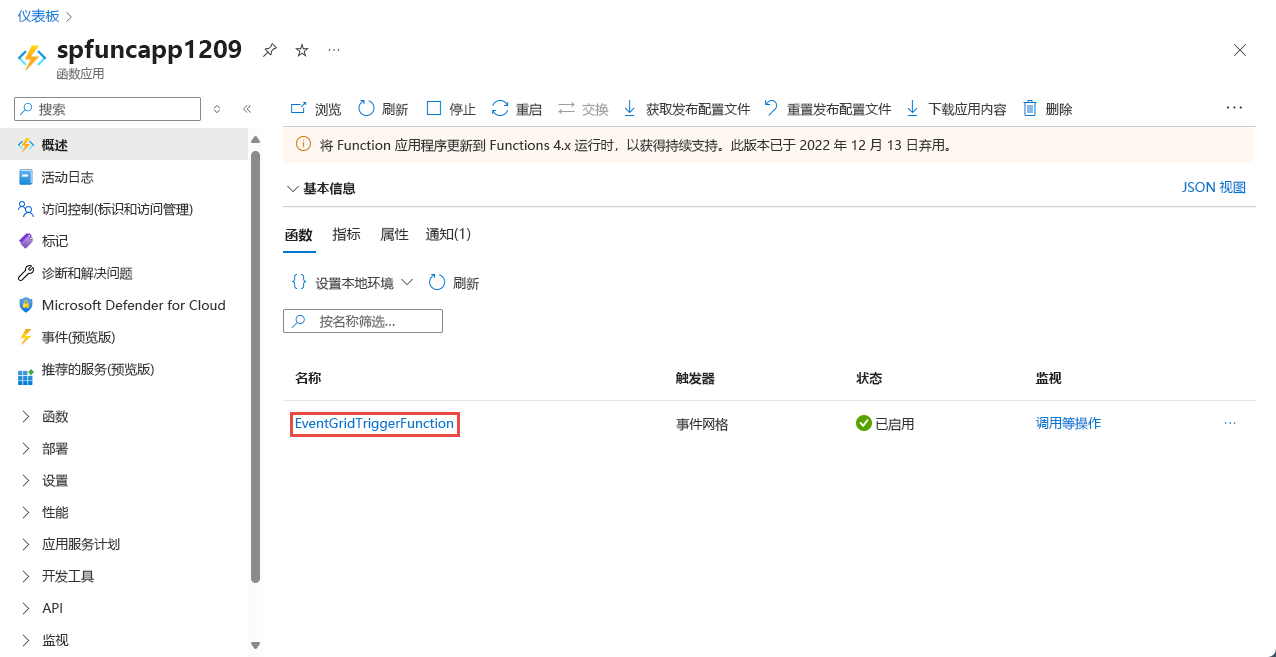This screenshot has height=657, width=1276.
Task: Go to the 仪表板 breadcrumb
Action: pyautogui.click(x=38, y=16)
